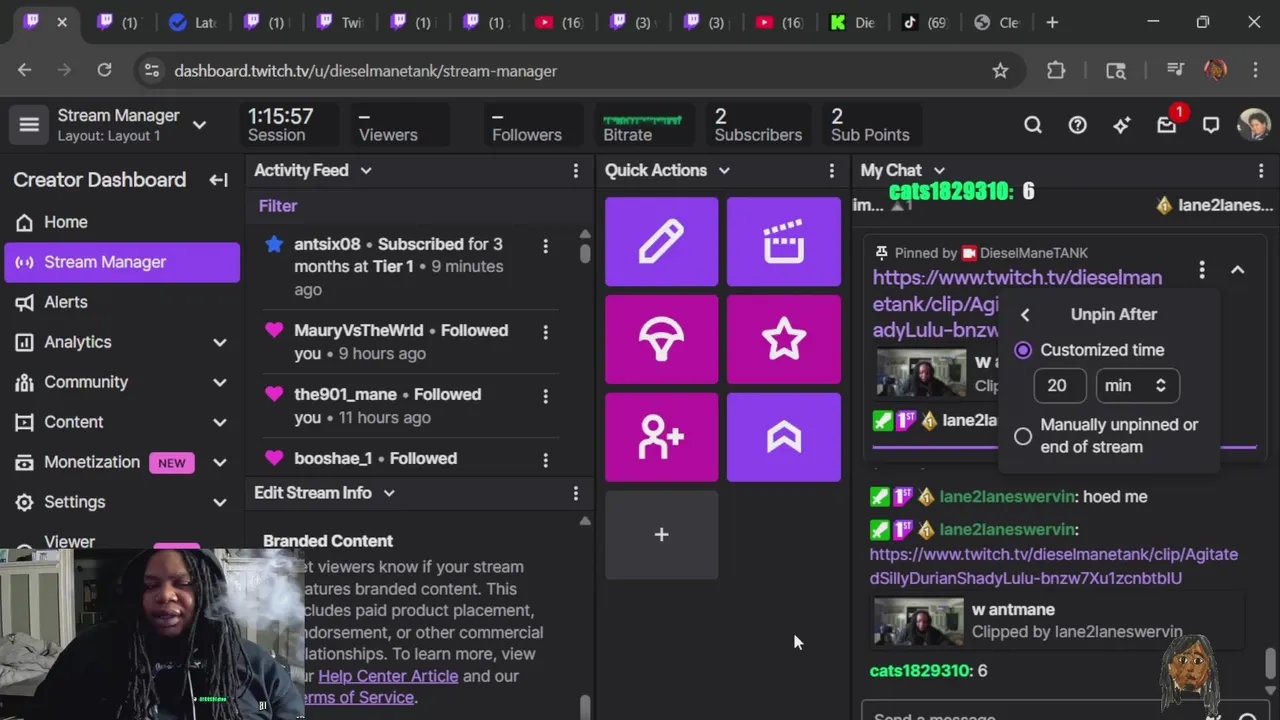Click the Filter link in Activity Feed
Image resolution: width=1280 pixels, height=720 pixels.
click(278, 206)
